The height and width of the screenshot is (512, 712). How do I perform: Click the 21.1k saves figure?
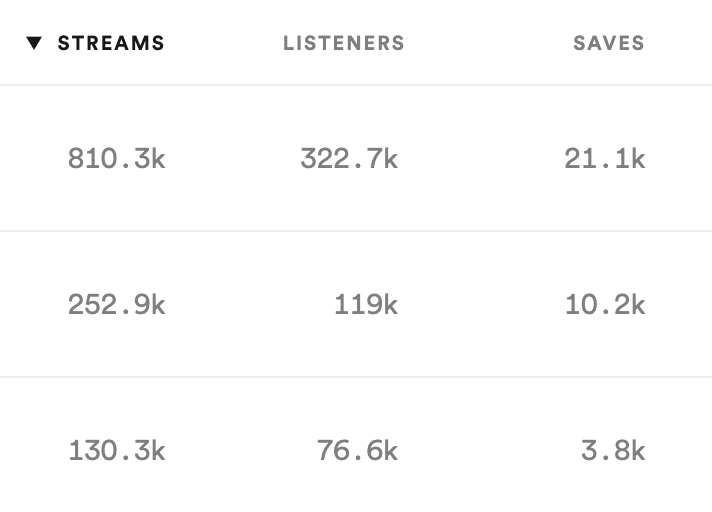tap(605, 159)
